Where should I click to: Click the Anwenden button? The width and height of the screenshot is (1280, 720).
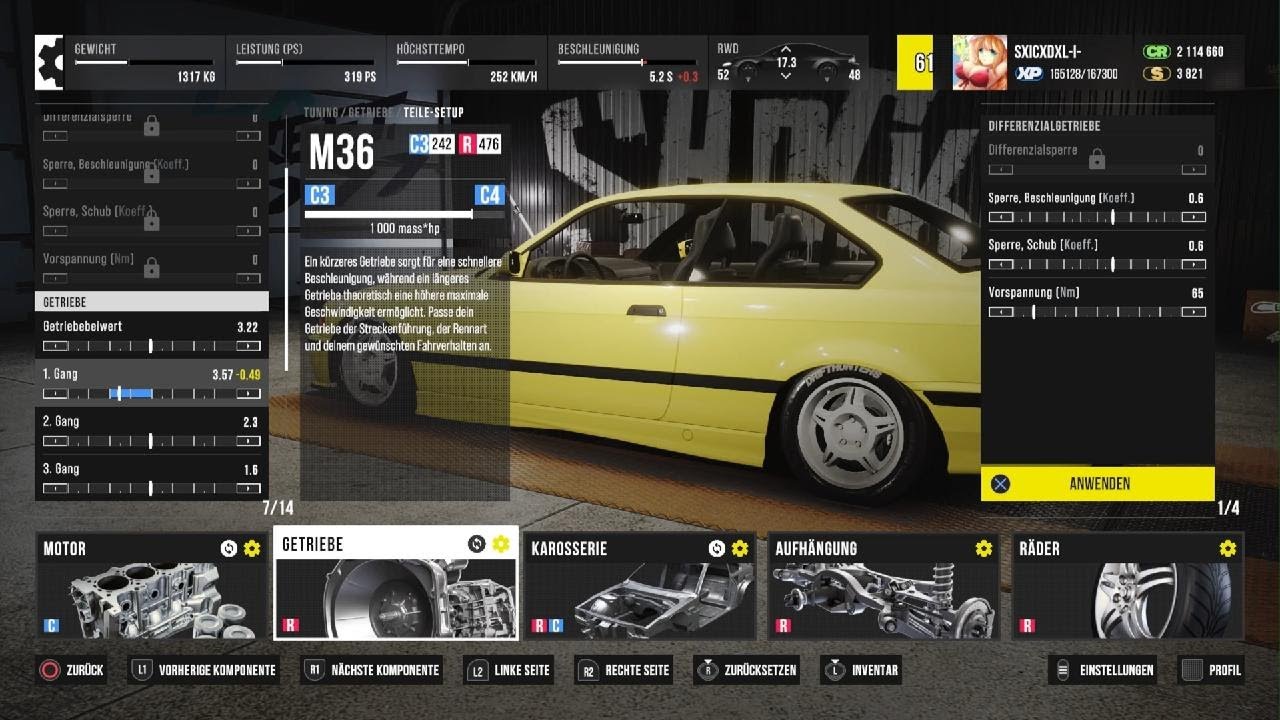click(x=1098, y=484)
